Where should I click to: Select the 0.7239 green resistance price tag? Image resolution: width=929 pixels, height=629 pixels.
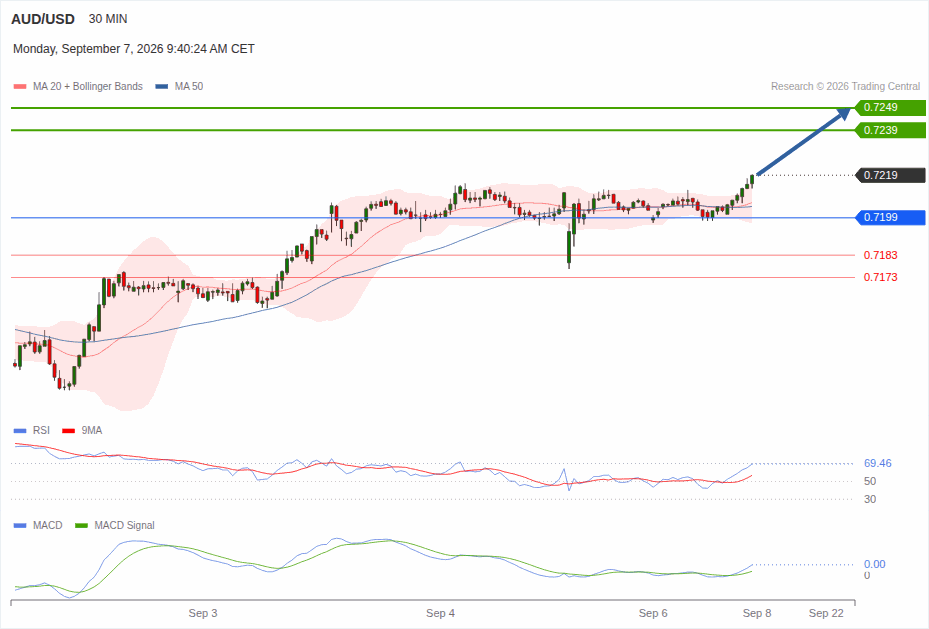point(890,130)
